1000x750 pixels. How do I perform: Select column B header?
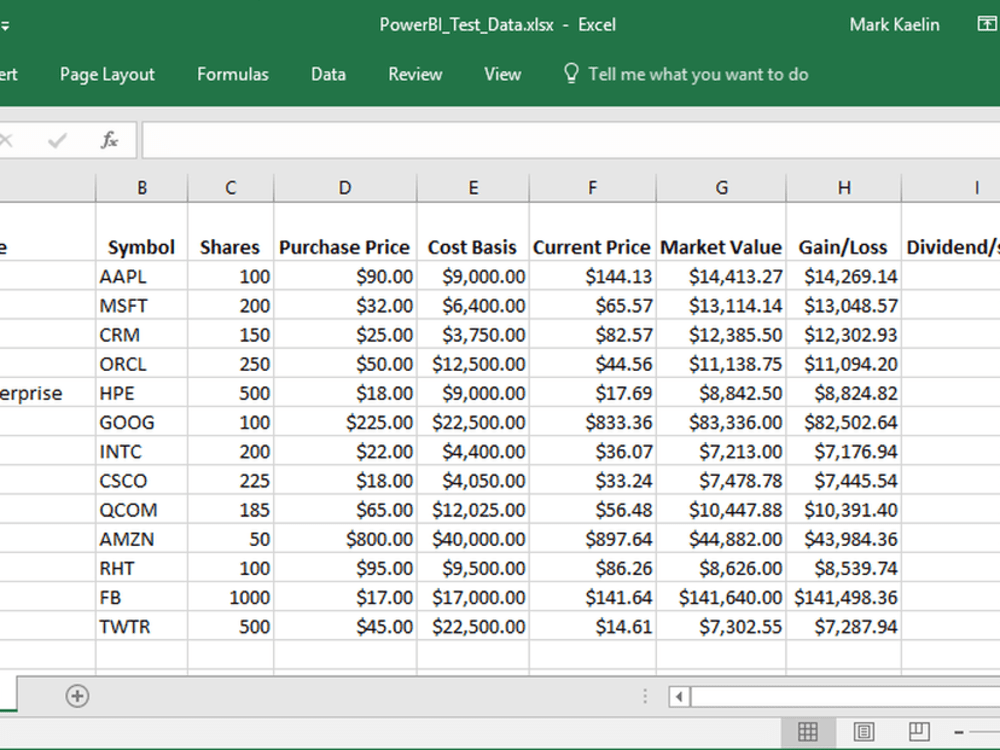point(142,188)
